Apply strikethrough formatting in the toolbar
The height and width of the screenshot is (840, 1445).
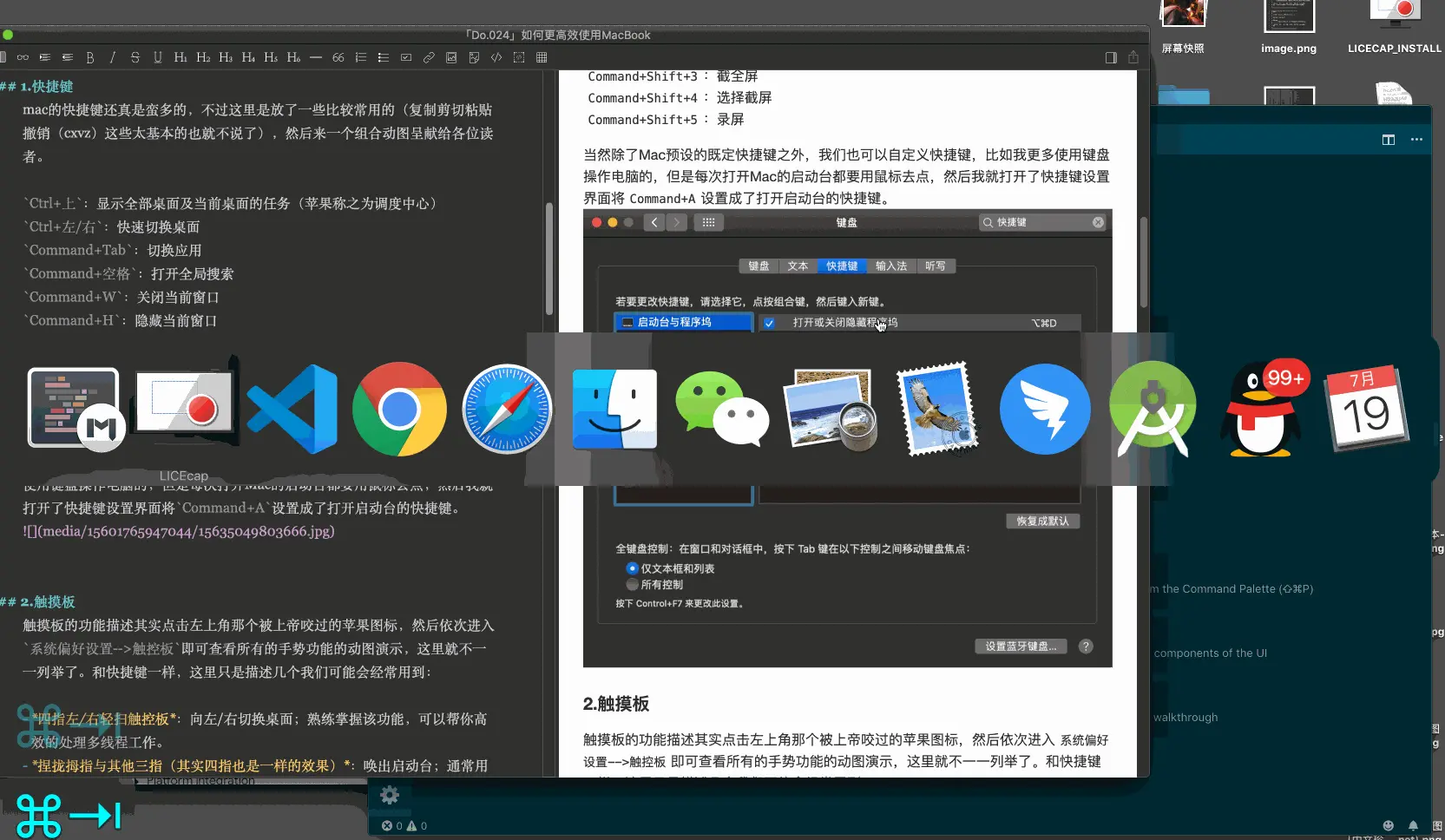pyautogui.click(x=135, y=57)
